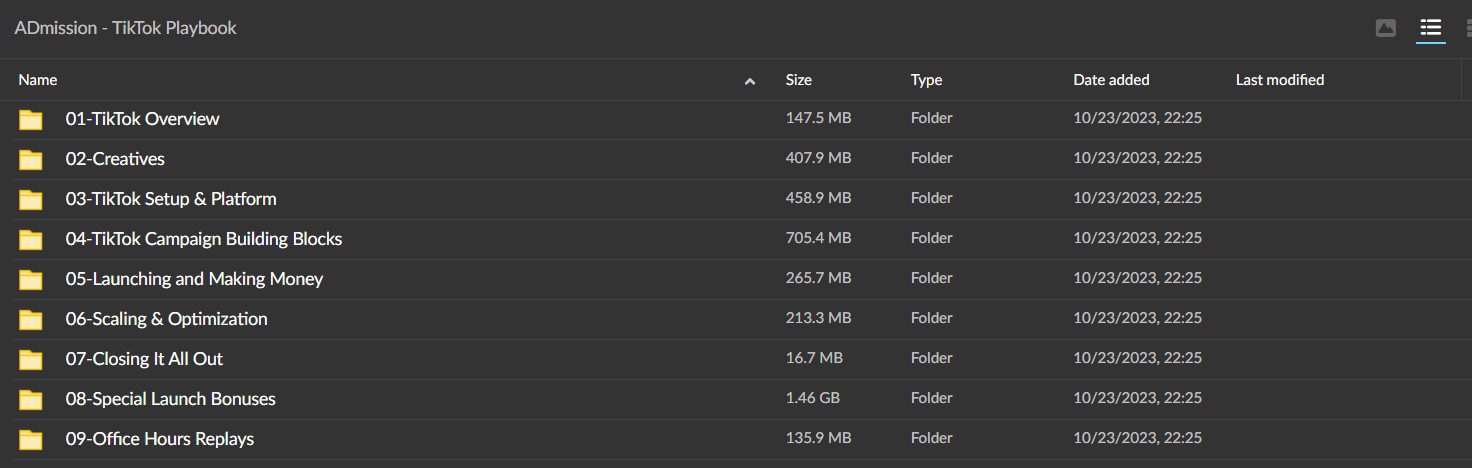Click folder icon for 06-Scaling & Optimization
Screen dimensions: 1472x468
(x=31, y=320)
